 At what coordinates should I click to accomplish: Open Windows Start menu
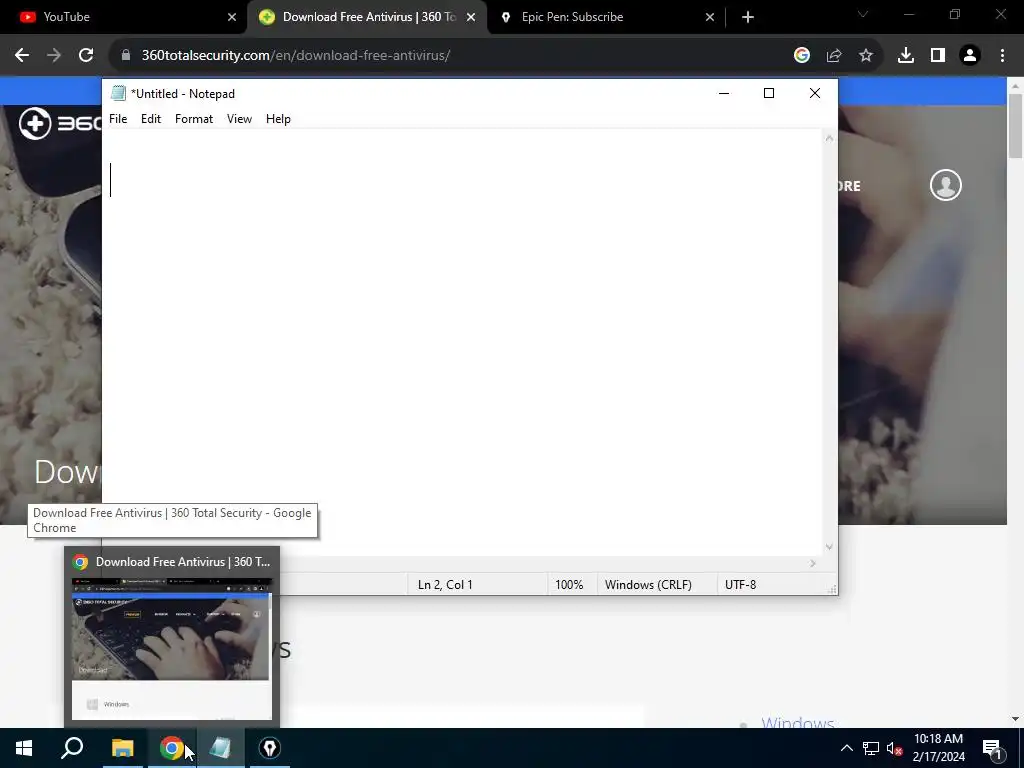(24, 748)
